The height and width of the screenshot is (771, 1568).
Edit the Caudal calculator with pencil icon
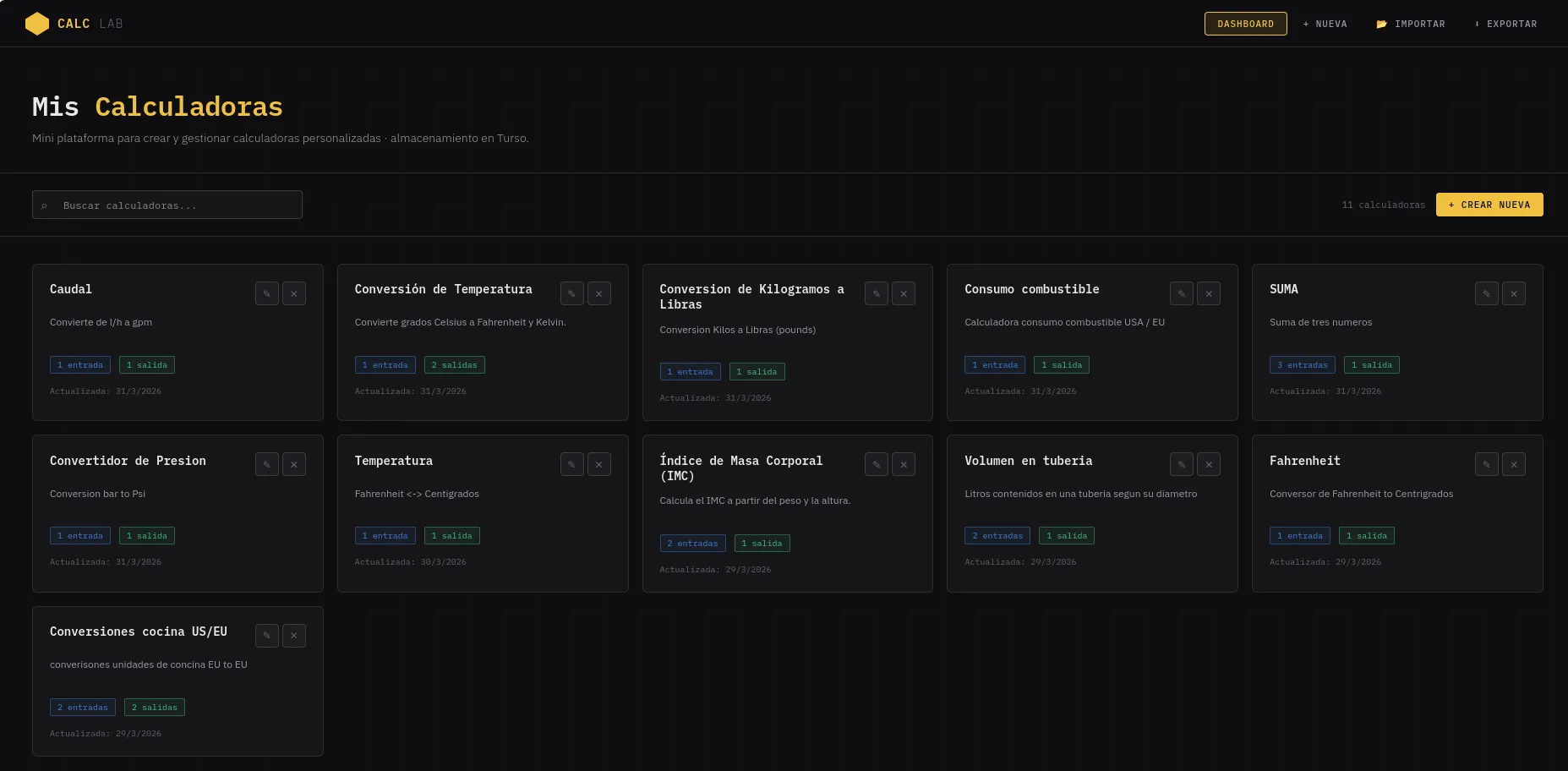tap(267, 293)
